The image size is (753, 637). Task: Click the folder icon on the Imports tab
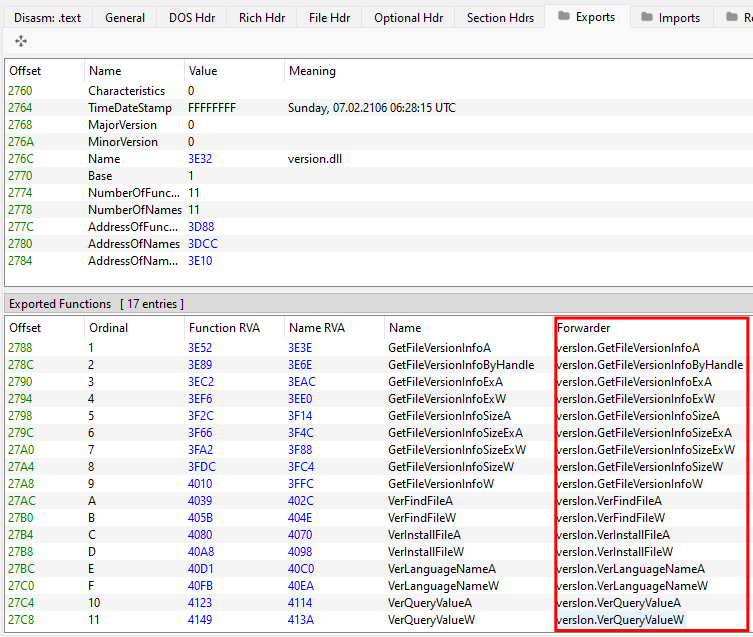647,17
